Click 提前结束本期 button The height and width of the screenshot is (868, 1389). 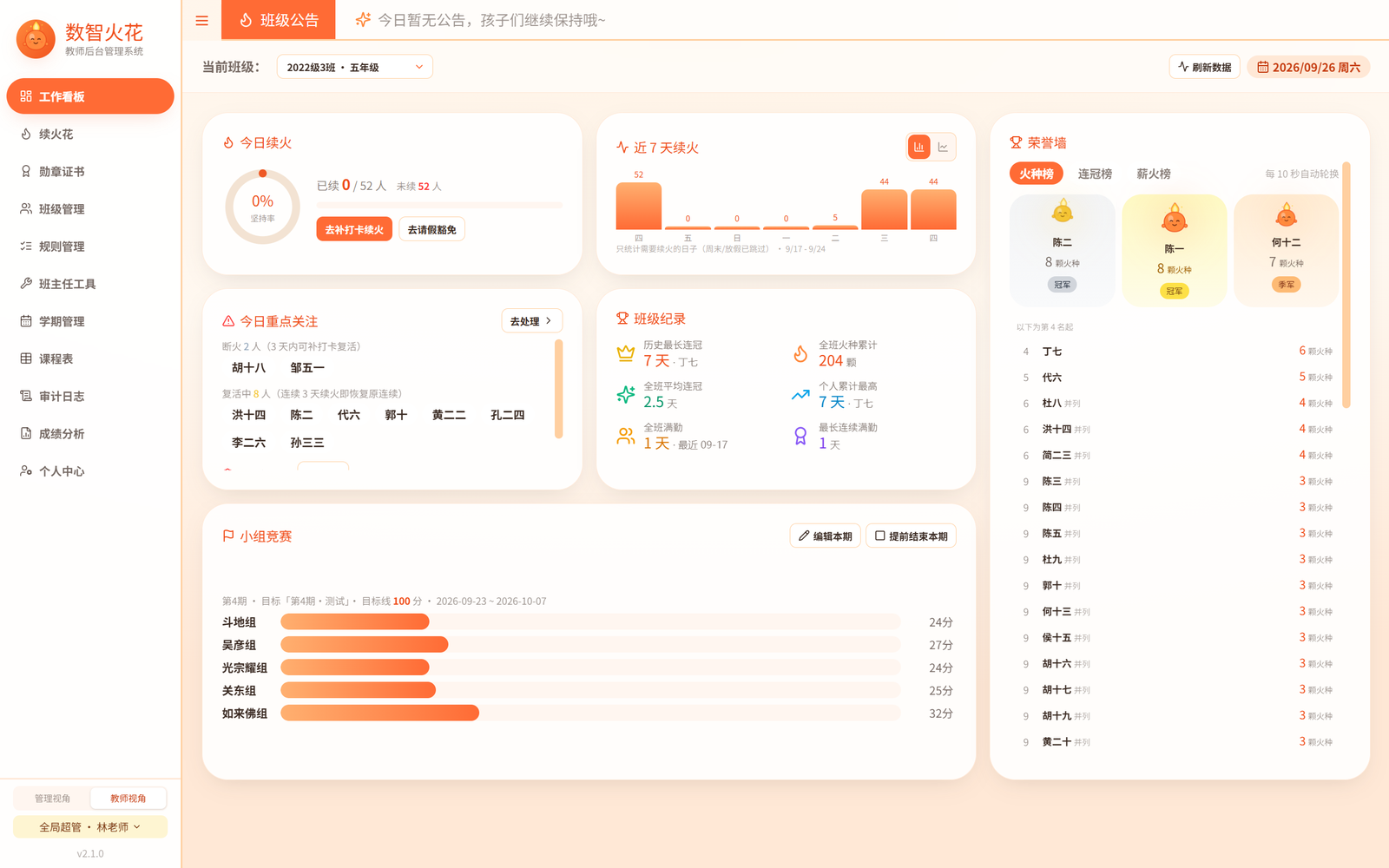[x=911, y=536]
